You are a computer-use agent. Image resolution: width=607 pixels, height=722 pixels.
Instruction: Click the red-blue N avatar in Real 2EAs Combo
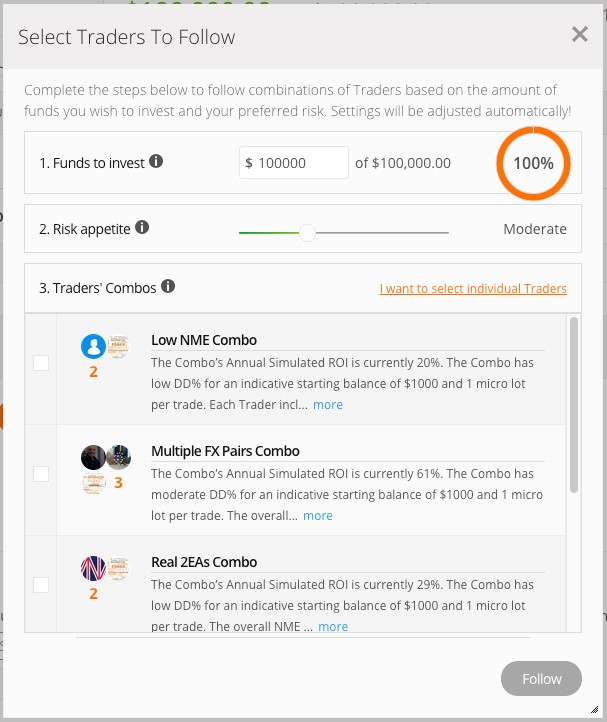point(93,568)
